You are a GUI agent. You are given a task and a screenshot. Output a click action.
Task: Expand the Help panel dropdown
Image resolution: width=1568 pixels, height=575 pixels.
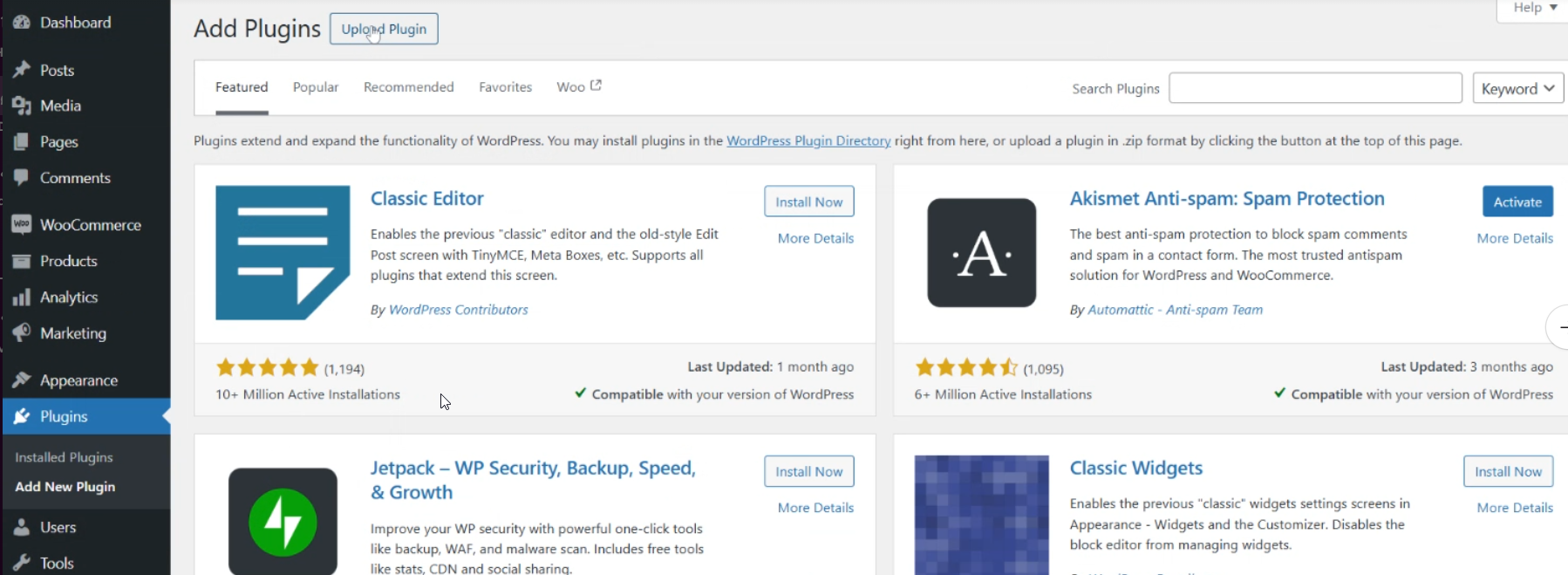1534,8
